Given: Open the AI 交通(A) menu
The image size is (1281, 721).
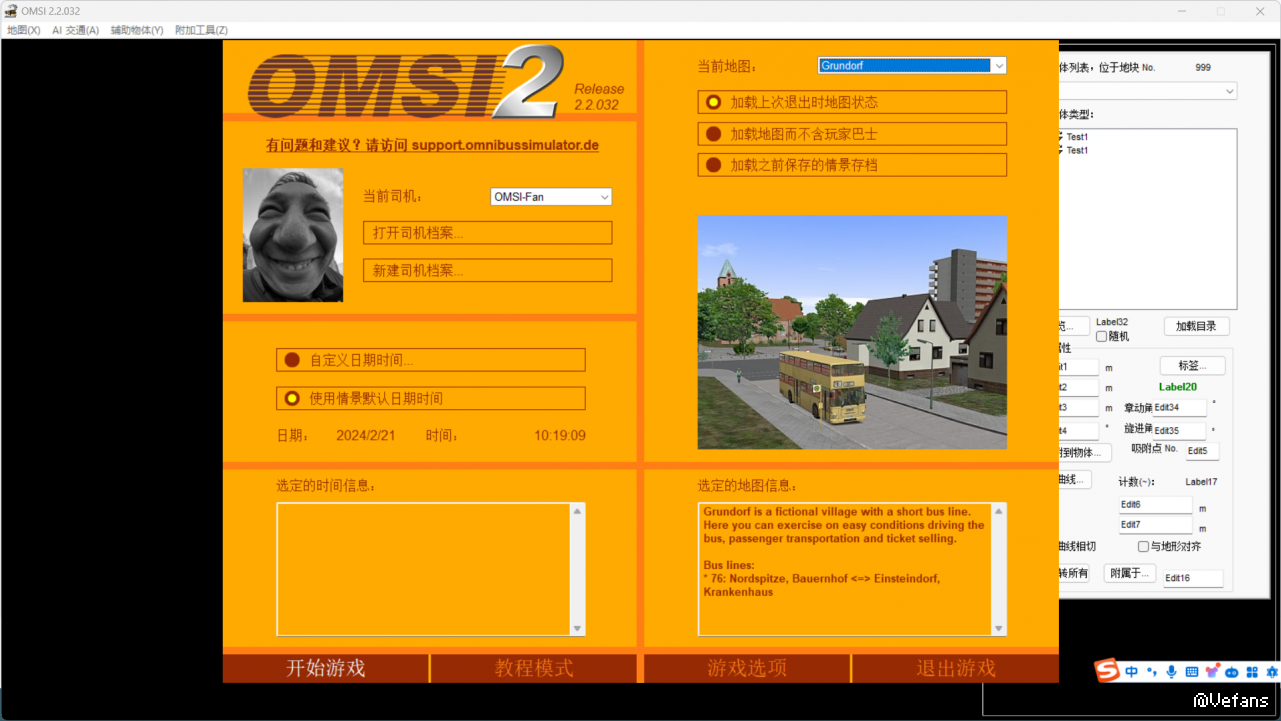Looking at the screenshot, I should (75, 30).
